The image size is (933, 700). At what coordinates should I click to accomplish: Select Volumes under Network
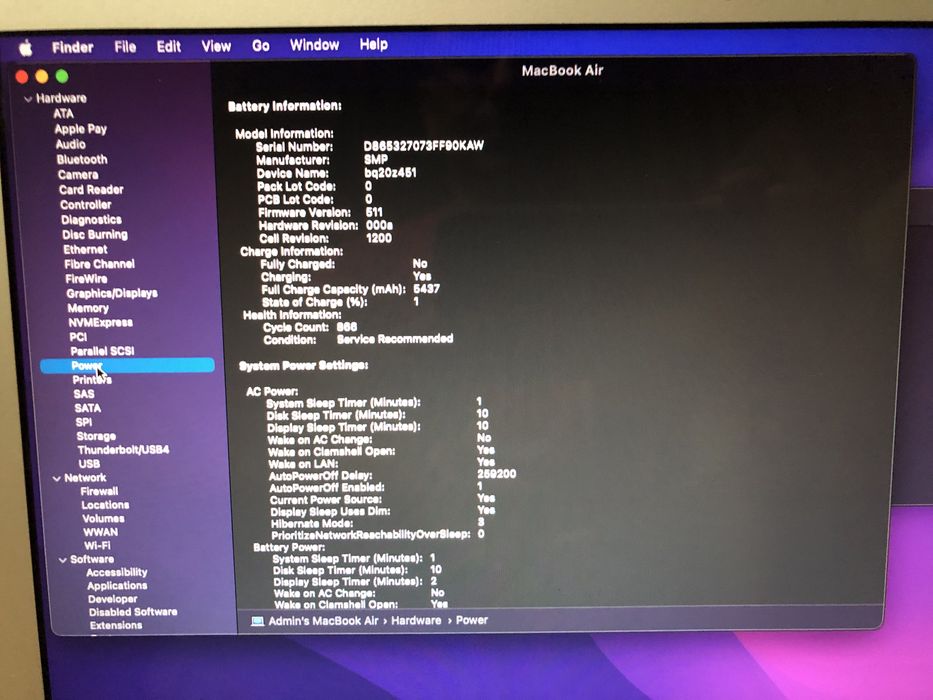pos(104,518)
